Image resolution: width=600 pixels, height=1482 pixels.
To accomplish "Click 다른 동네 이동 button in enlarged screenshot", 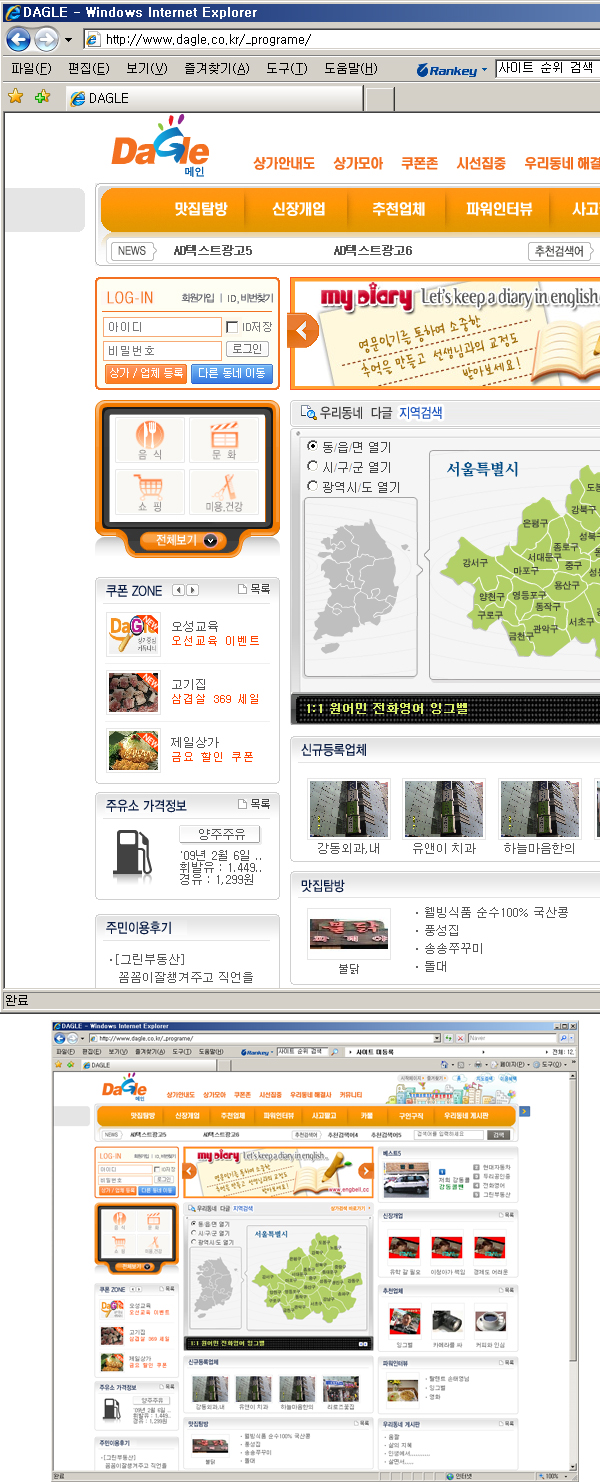I will [231, 373].
